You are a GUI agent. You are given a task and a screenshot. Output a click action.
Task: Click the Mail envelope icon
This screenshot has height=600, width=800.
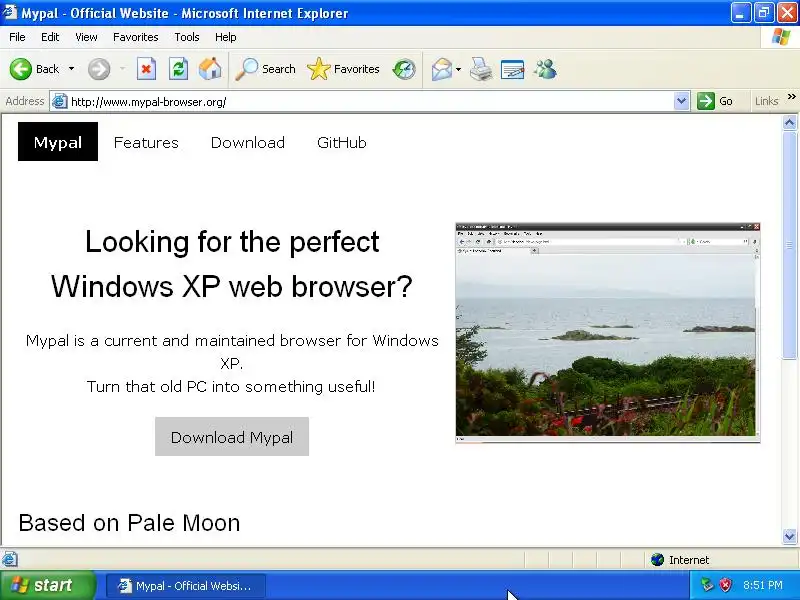441,69
